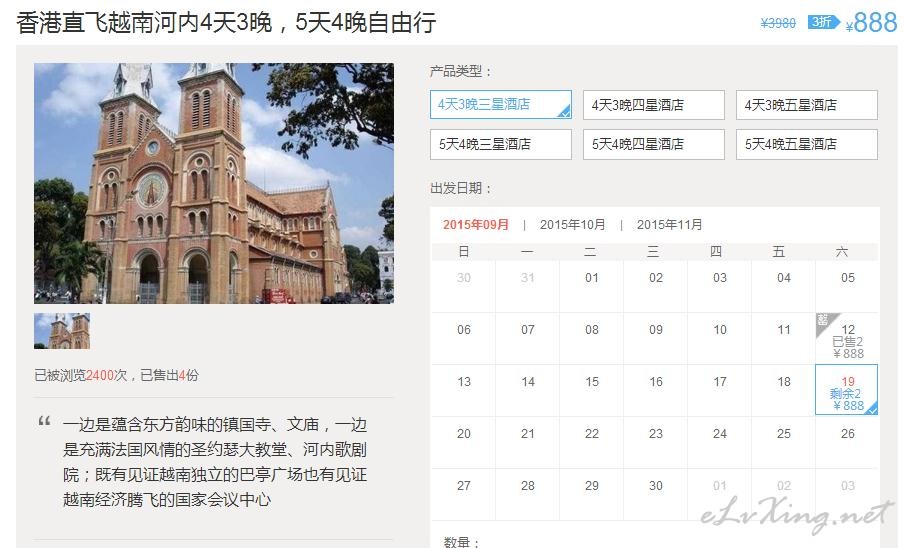Click calendar date 17
905x548 pixels.
(720, 390)
